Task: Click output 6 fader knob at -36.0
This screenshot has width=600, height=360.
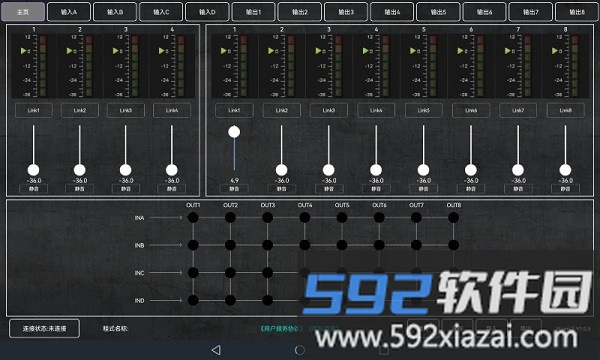Action: [471, 170]
